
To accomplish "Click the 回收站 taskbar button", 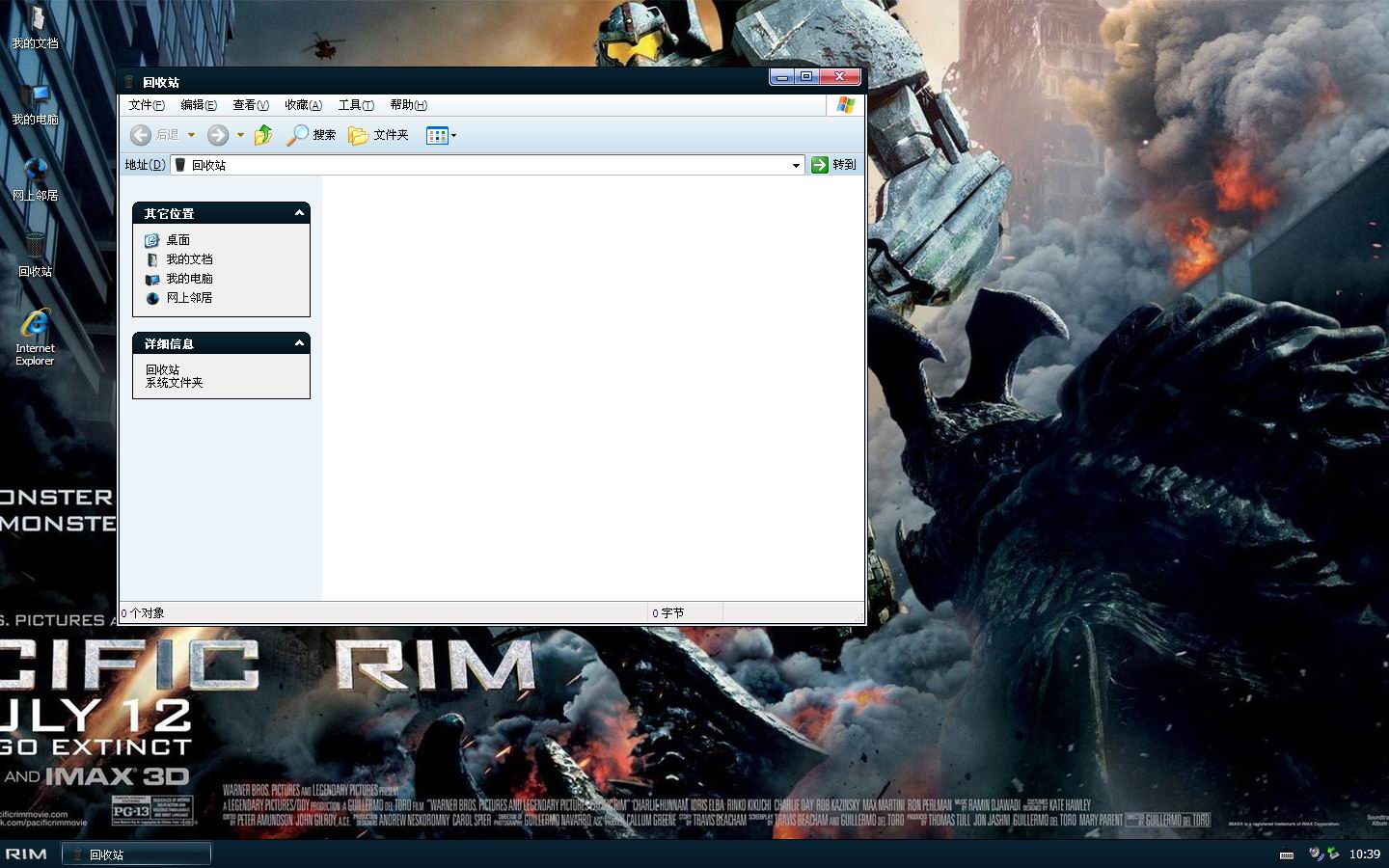I will click(137, 854).
